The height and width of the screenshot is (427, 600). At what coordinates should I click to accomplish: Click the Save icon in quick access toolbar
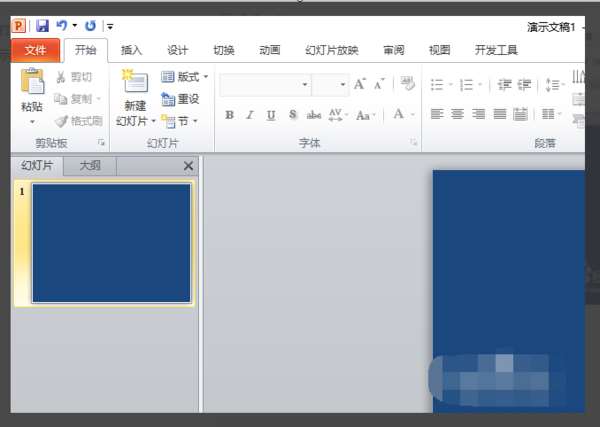(x=42, y=26)
